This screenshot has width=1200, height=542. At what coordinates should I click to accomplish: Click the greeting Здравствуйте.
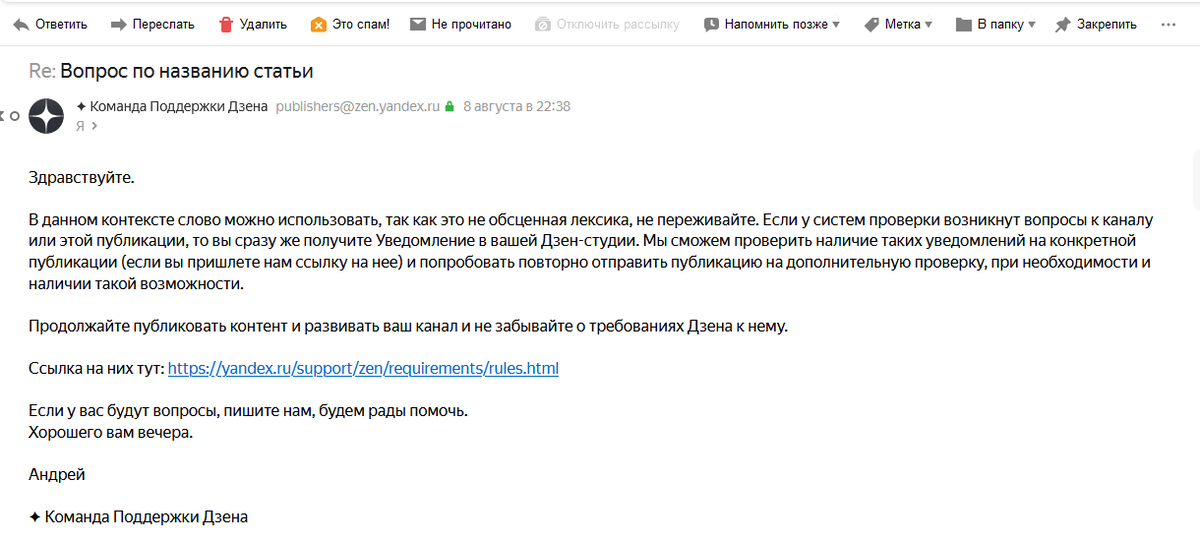point(81,177)
